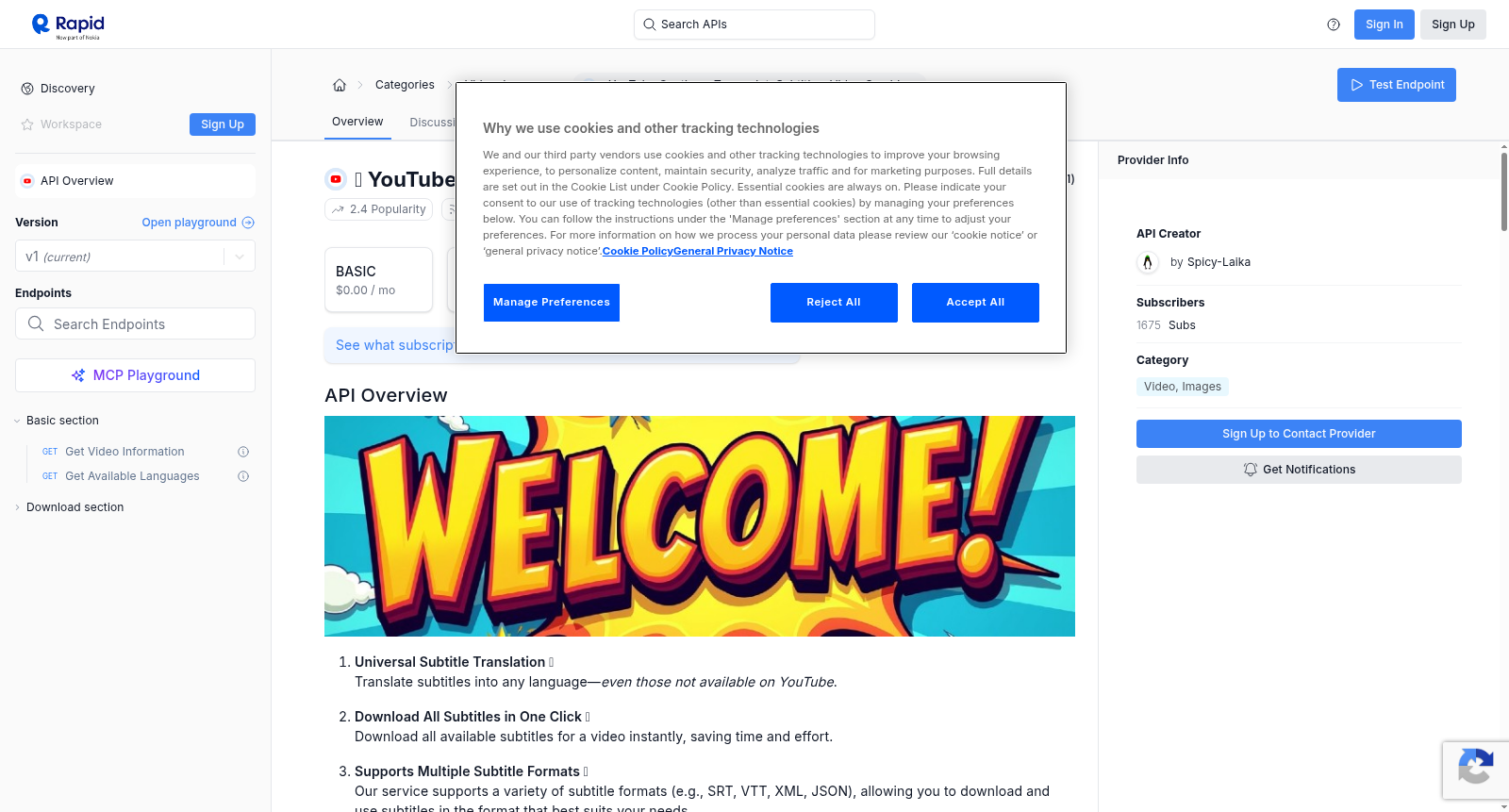Click the YouTube logo beside the API title
This screenshot has height=812, width=1509.
coord(336,179)
